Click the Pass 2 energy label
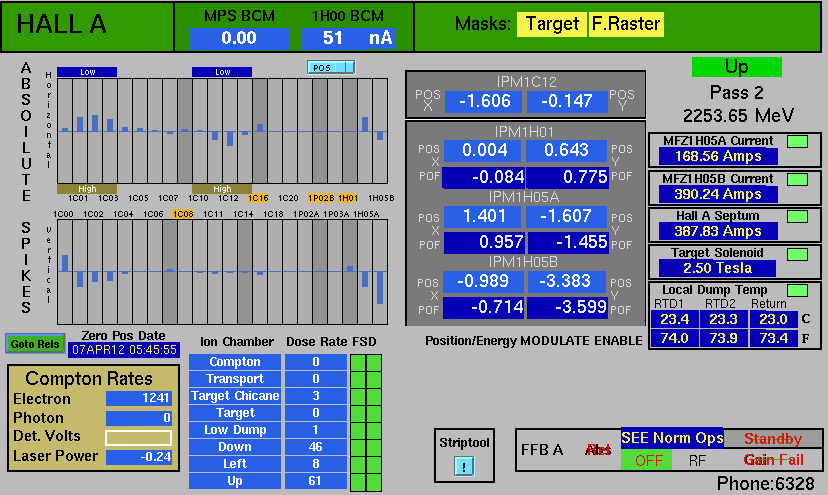828x495 pixels. point(737,93)
